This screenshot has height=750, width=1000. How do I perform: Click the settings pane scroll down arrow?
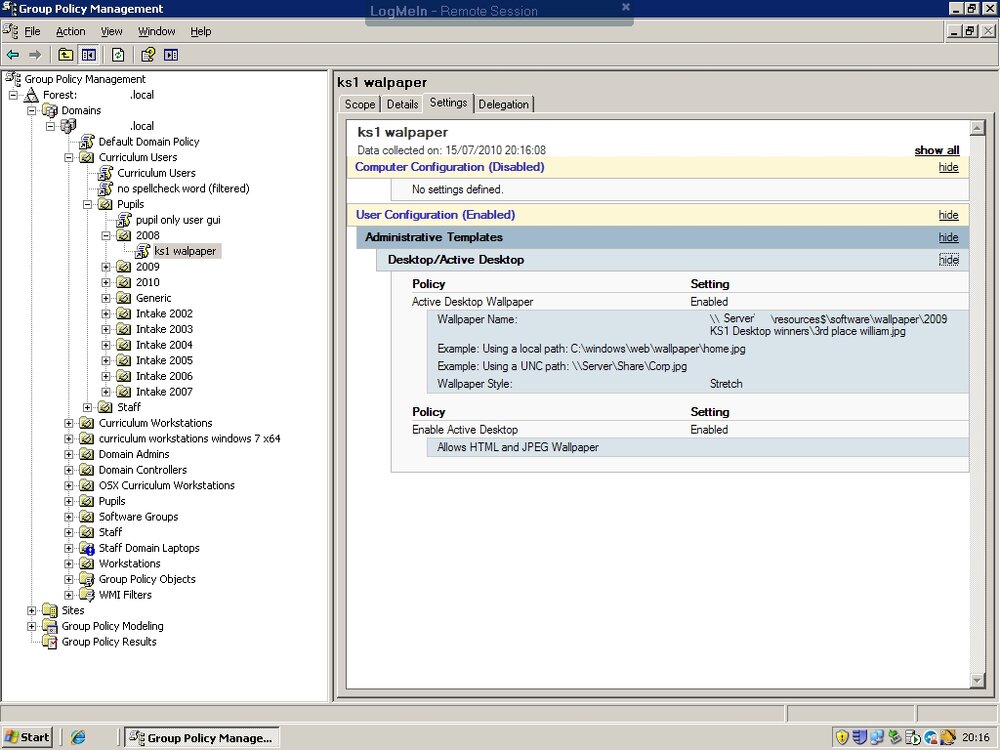point(977,680)
